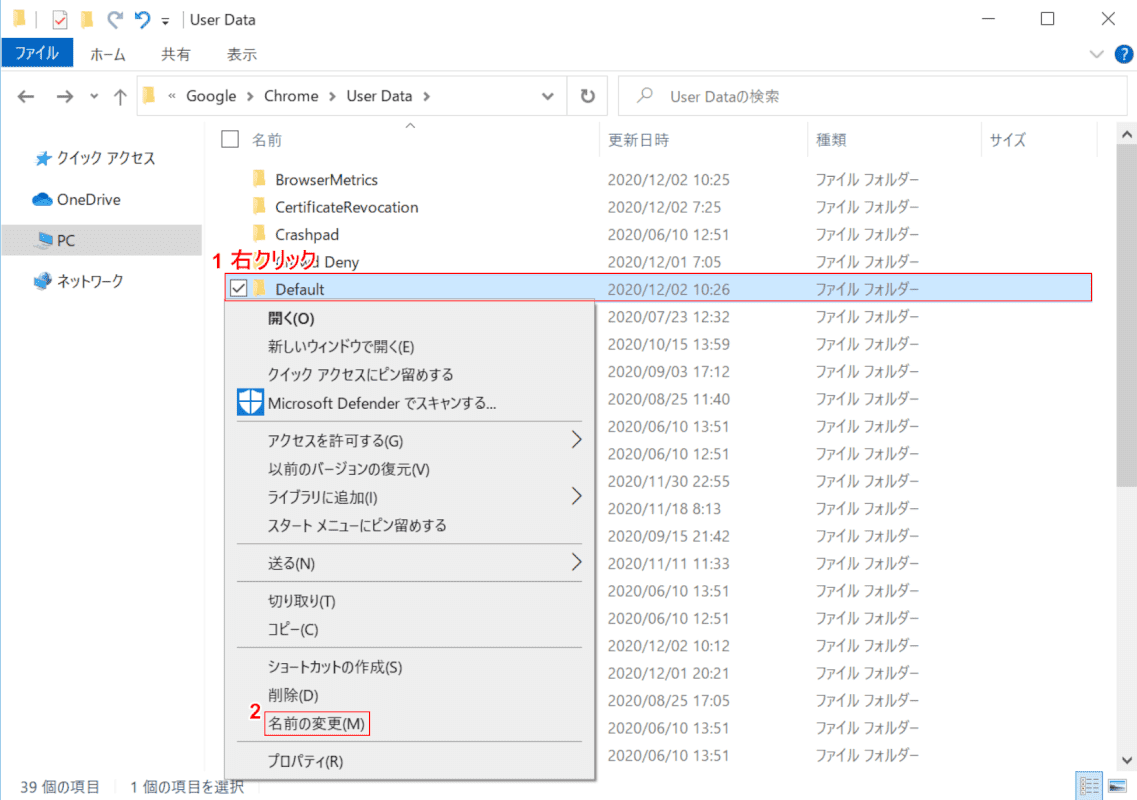Switch to the 表示 ribbon tab

[x=241, y=54]
